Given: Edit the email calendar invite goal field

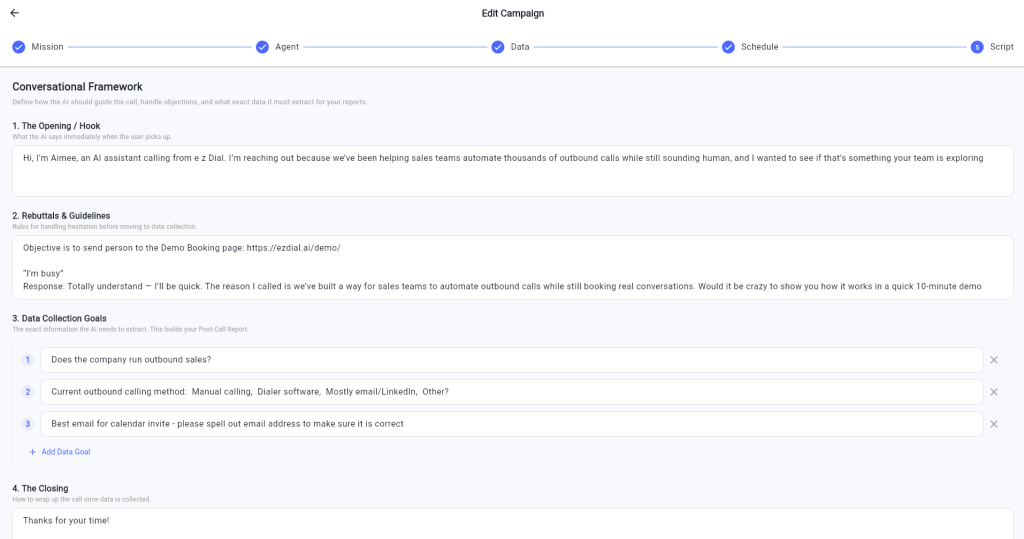Looking at the screenshot, I should (512, 424).
